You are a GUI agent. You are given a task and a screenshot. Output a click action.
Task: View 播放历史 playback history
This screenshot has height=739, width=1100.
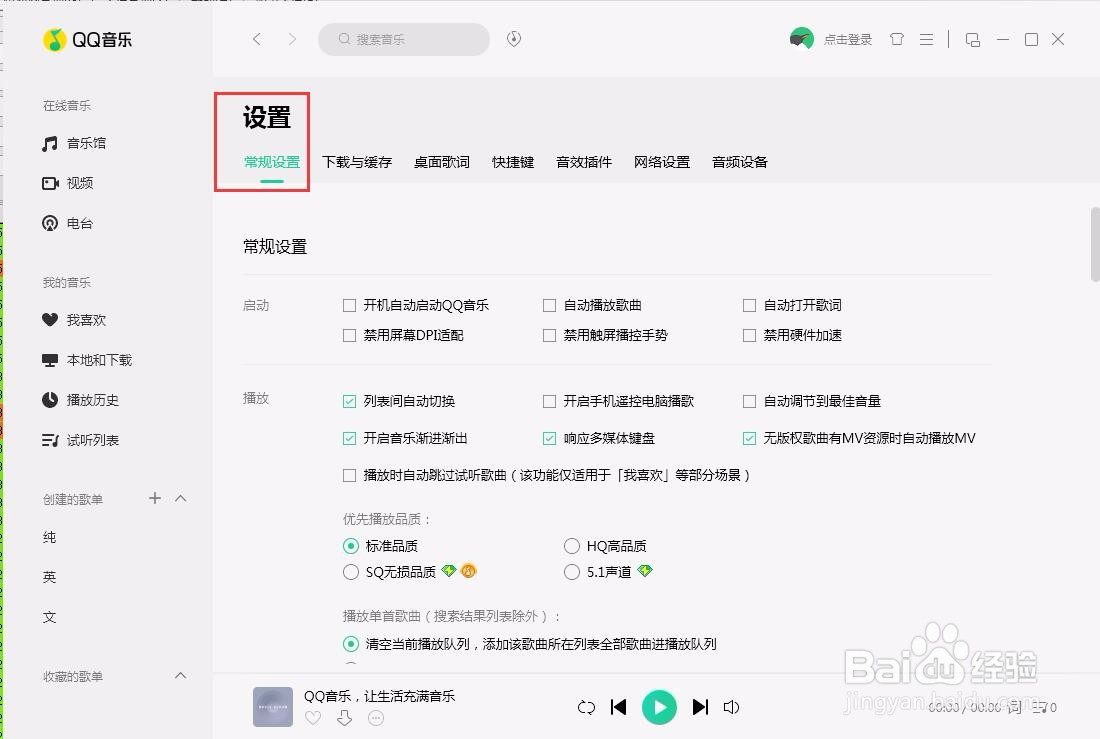(x=94, y=400)
